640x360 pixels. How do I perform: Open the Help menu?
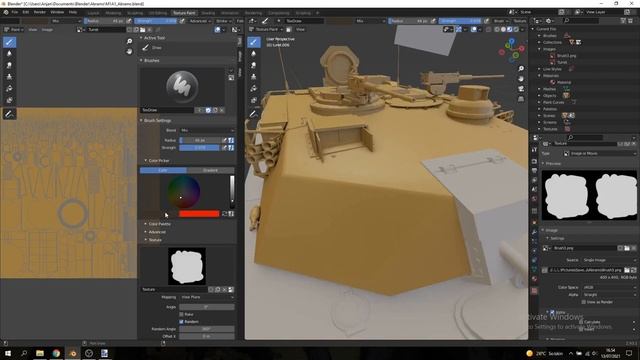(73, 12)
